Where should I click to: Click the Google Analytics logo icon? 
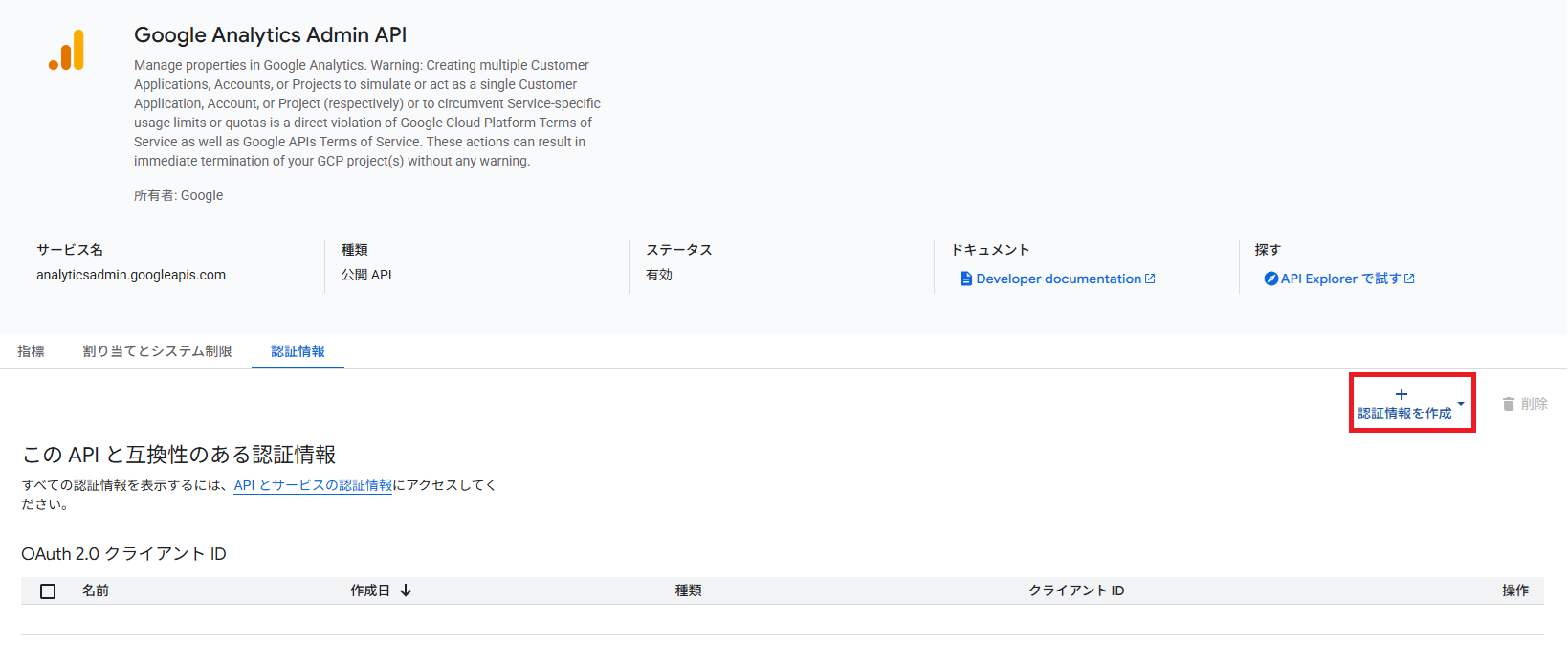coord(67,51)
